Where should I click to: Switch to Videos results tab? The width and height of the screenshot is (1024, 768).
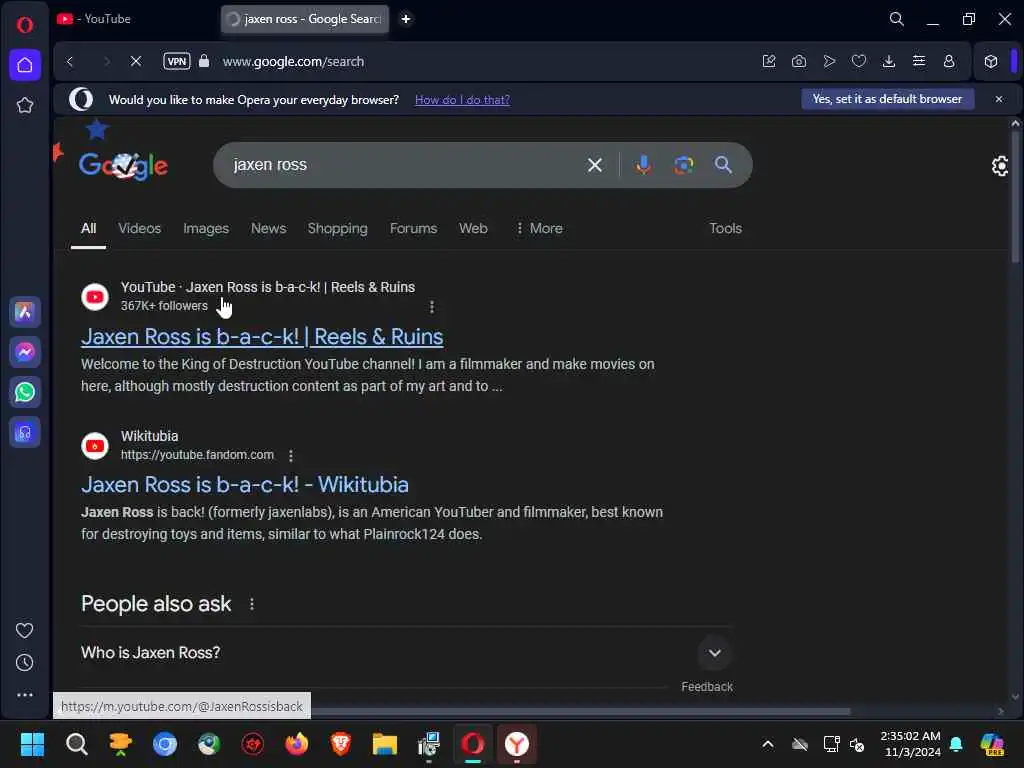coord(139,229)
